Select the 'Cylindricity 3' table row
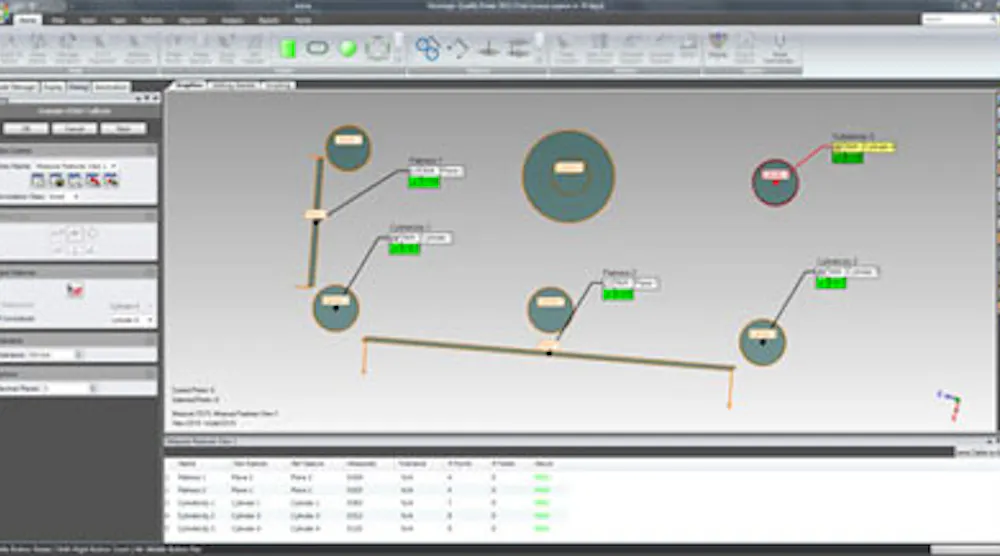This screenshot has width=1000, height=556. [367, 528]
